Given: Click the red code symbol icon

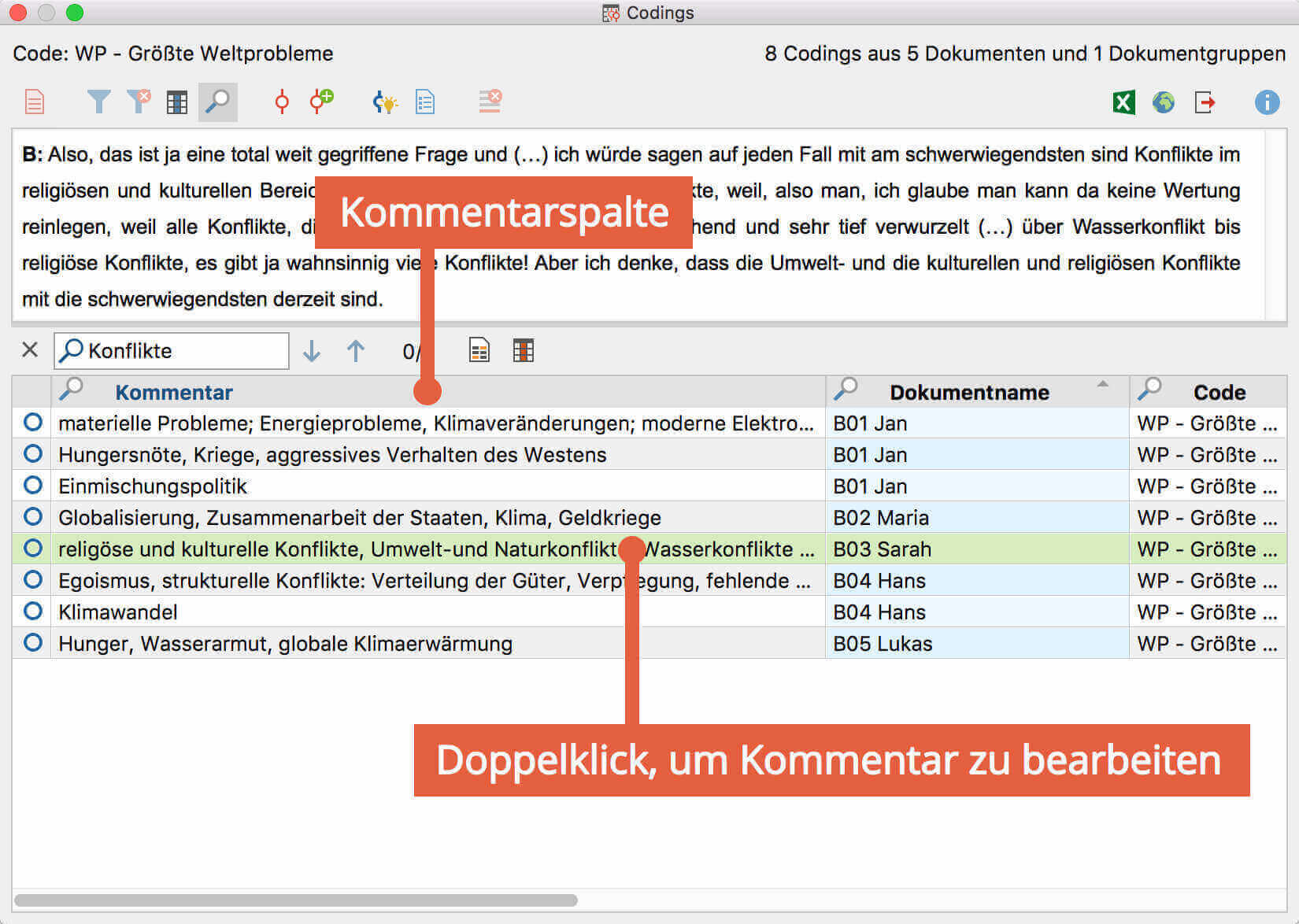Looking at the screenshot, I should click(x=282, y=102).
